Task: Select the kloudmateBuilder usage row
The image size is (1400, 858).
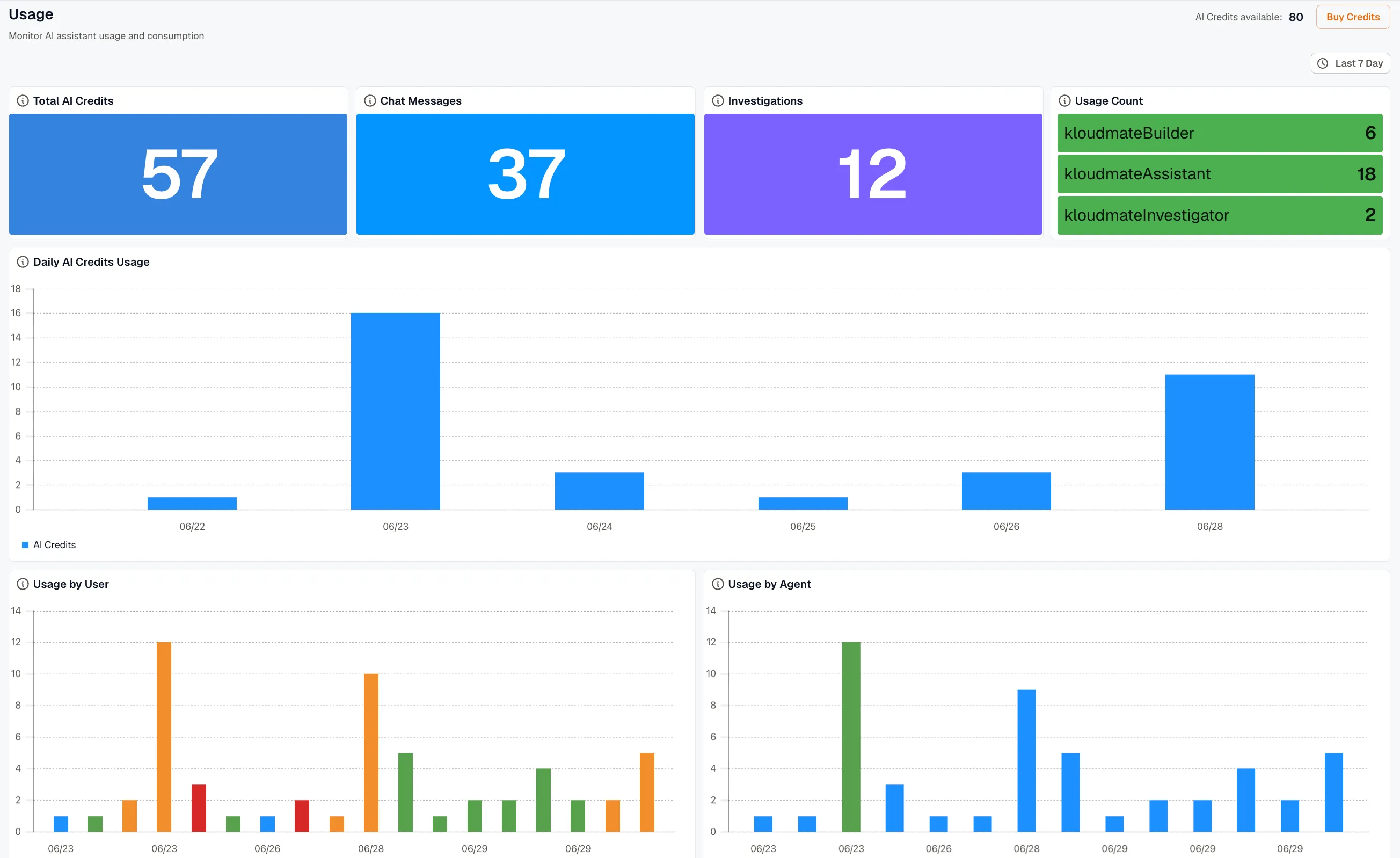Action: 1219,133
